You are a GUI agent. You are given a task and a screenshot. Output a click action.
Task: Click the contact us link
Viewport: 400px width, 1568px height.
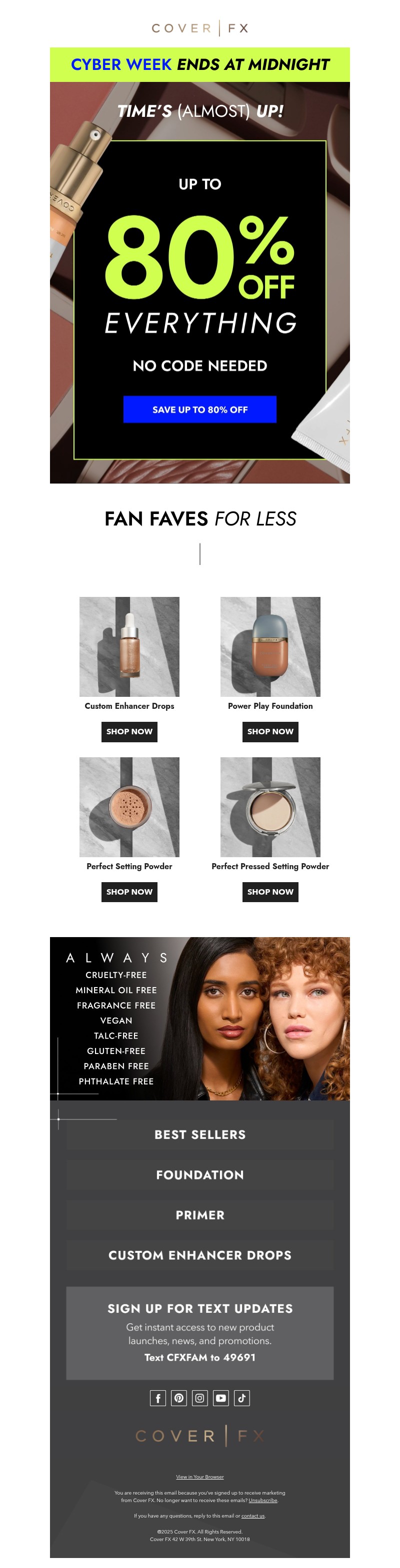(x=253, y=1516)
